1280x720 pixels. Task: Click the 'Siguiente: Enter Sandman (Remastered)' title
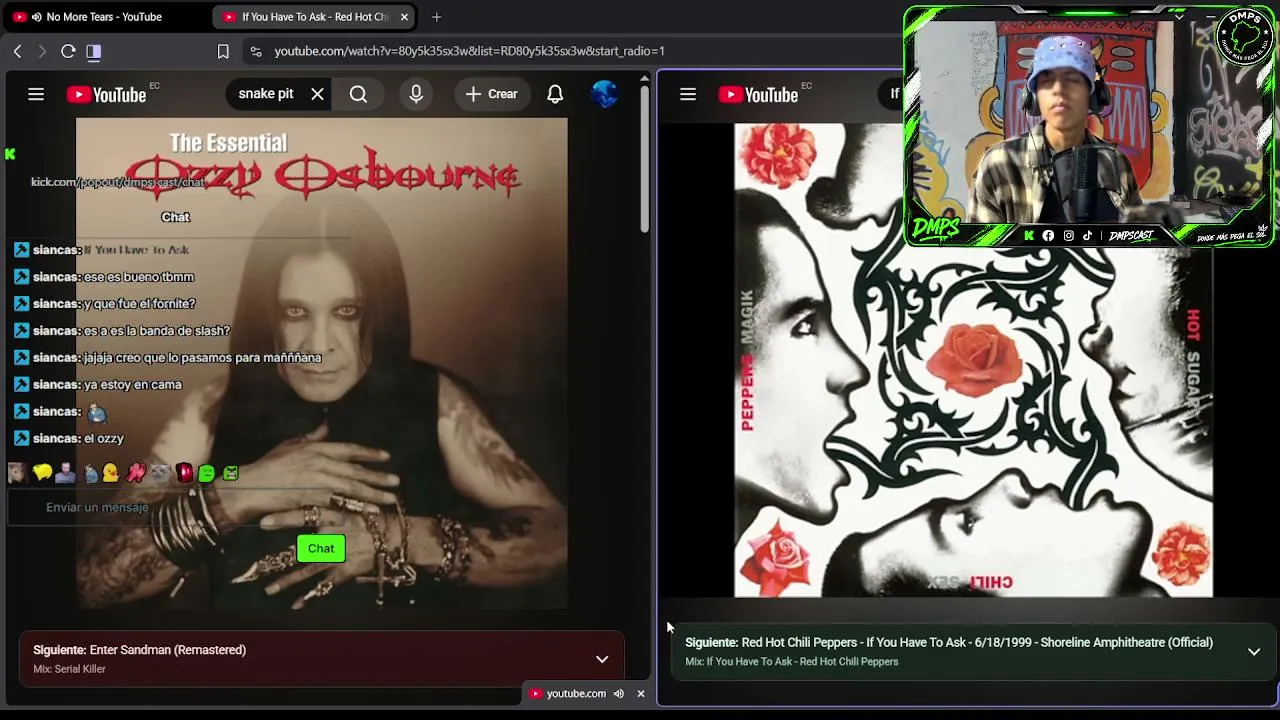coord(139,650)
